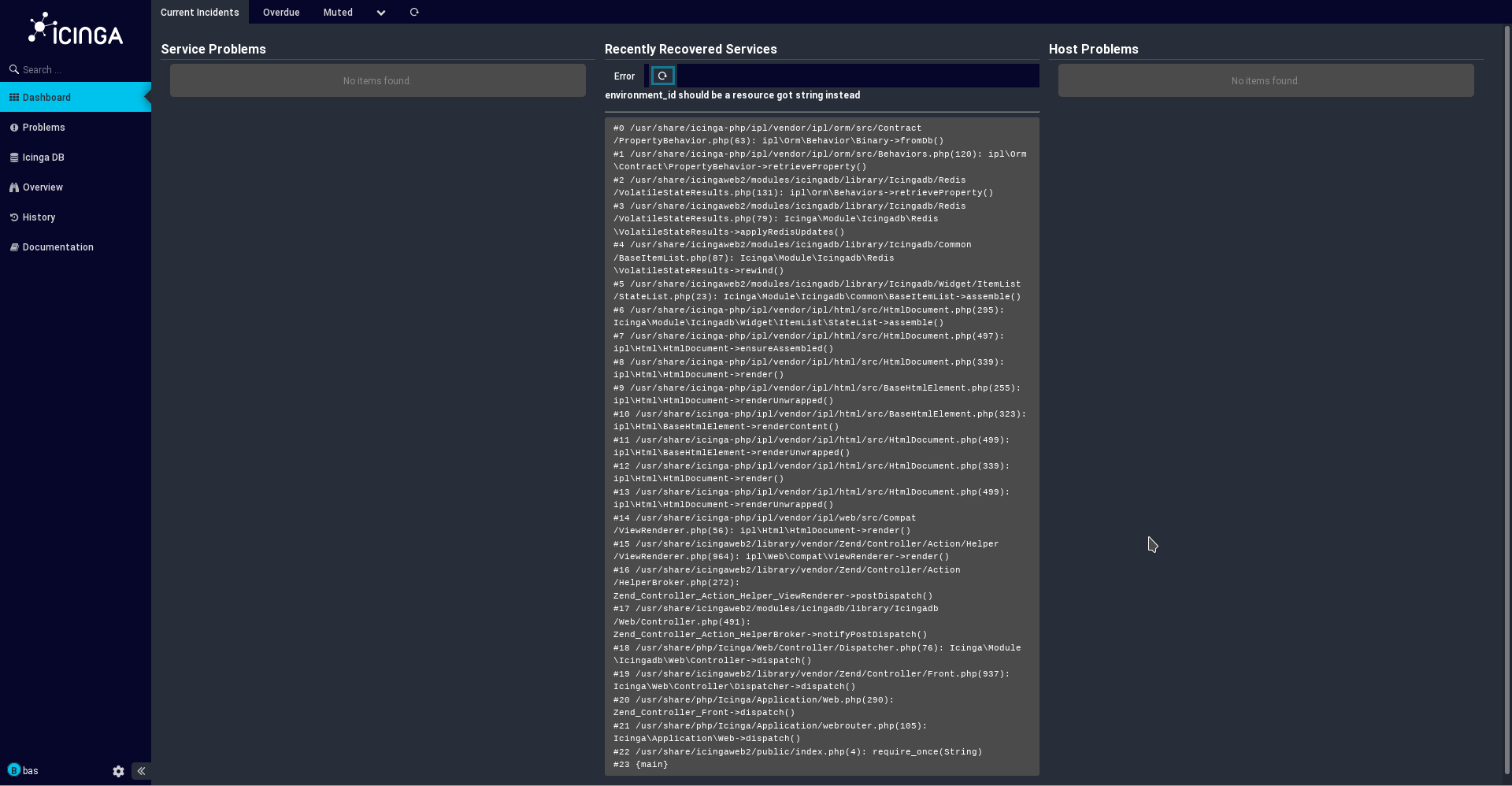Screen dimensions: 1512x786
Task: Click the Documentation book icon
Action: [x=14, y=247]
